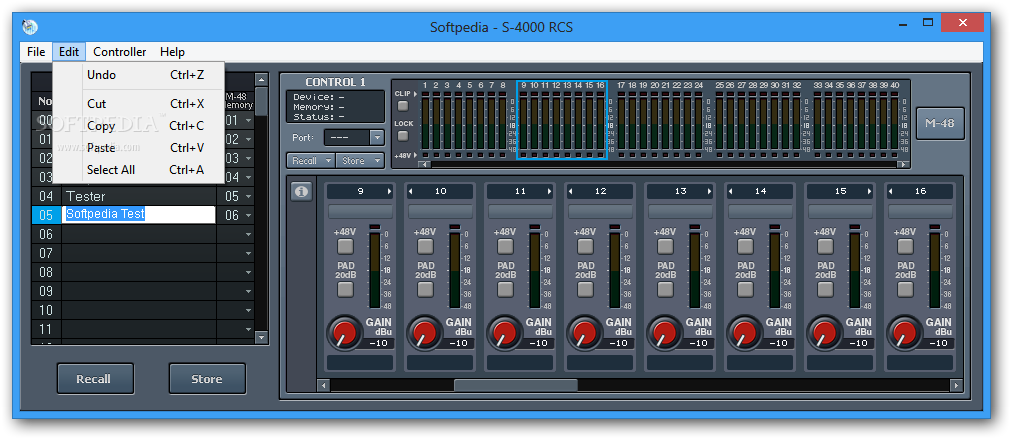Click the GAIN knob on channel 16

905,333
